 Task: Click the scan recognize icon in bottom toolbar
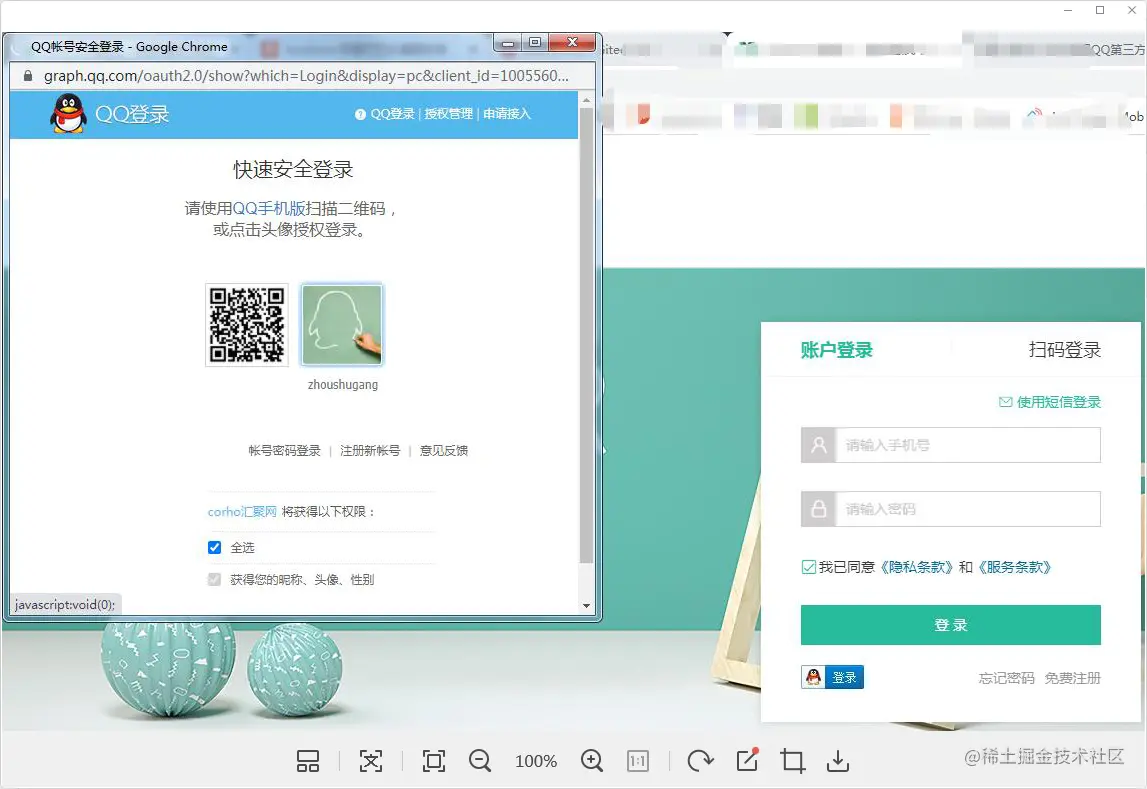[371, 761]
